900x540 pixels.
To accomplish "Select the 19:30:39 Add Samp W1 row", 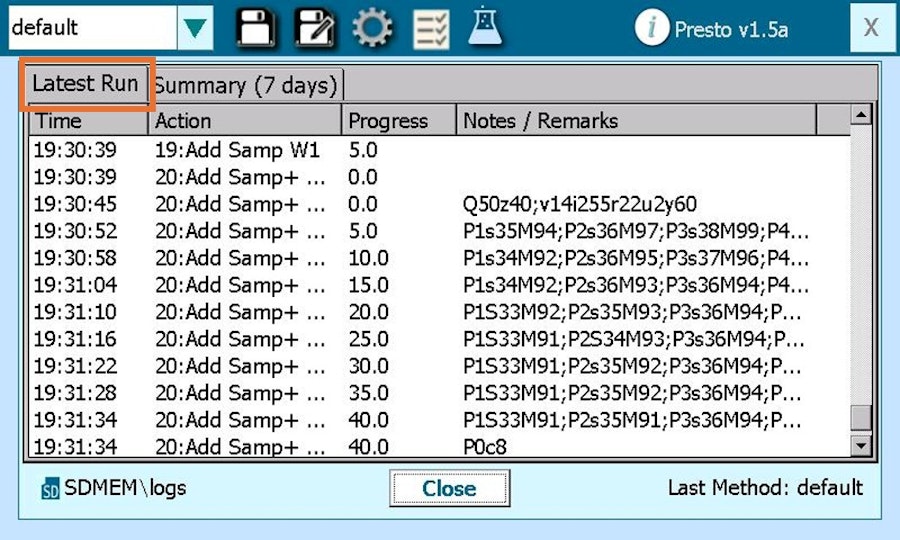I will pyautogui.click(x=439, y=150).
